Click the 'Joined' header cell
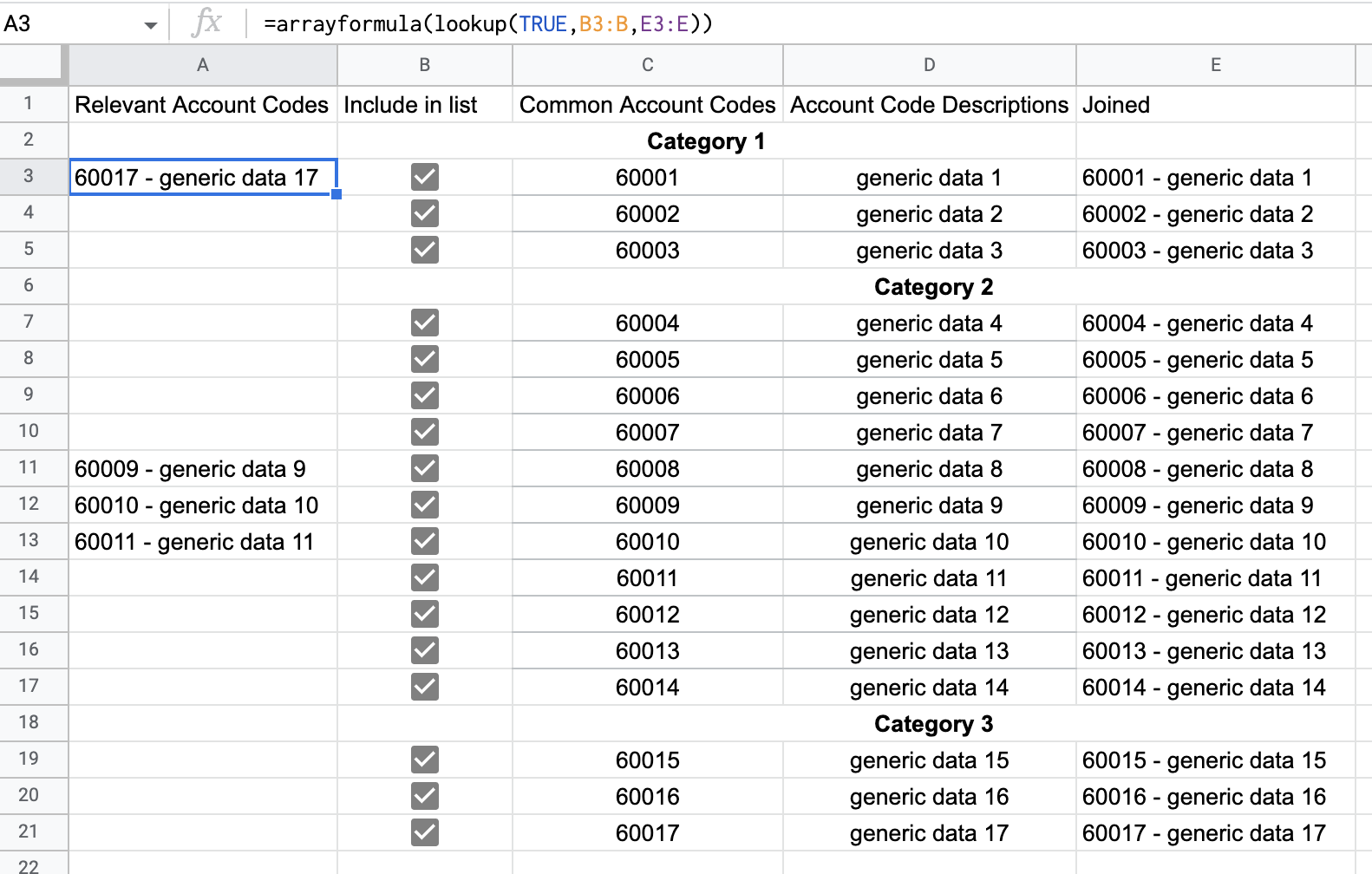The height and width of the screenshot is (874, 1372). [x=1216, y=104]
